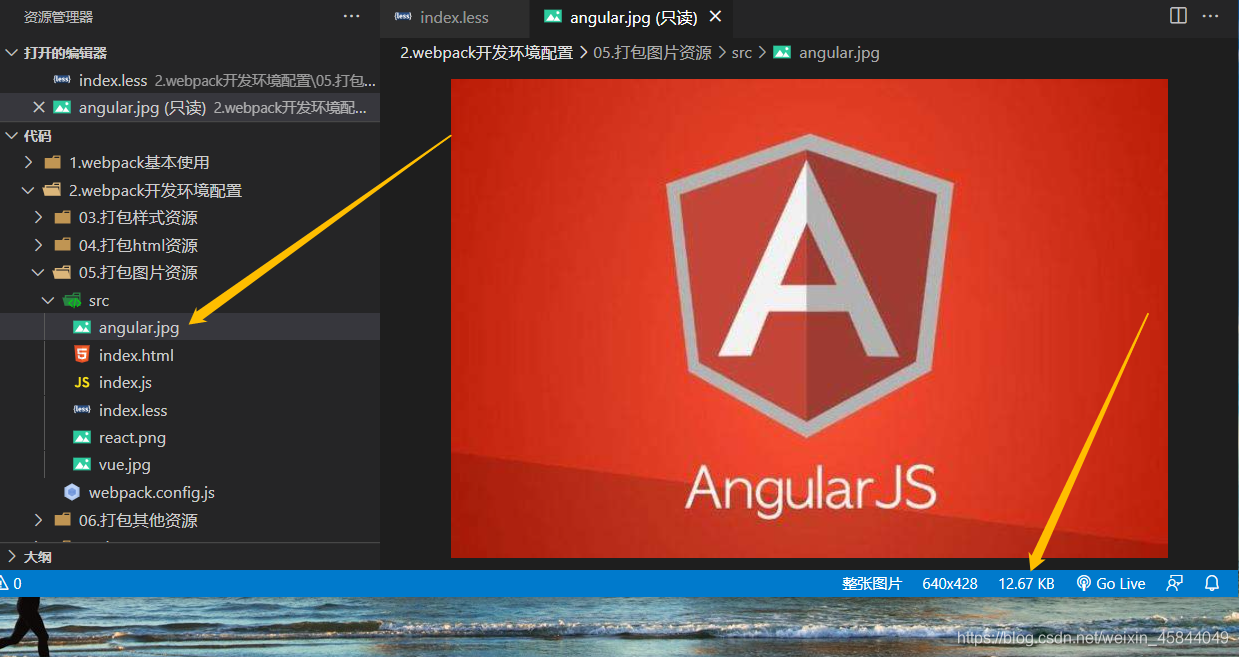
Task: Collapse the 代码 workspace section
Action: pyautogui.click(x=11, y=136)
